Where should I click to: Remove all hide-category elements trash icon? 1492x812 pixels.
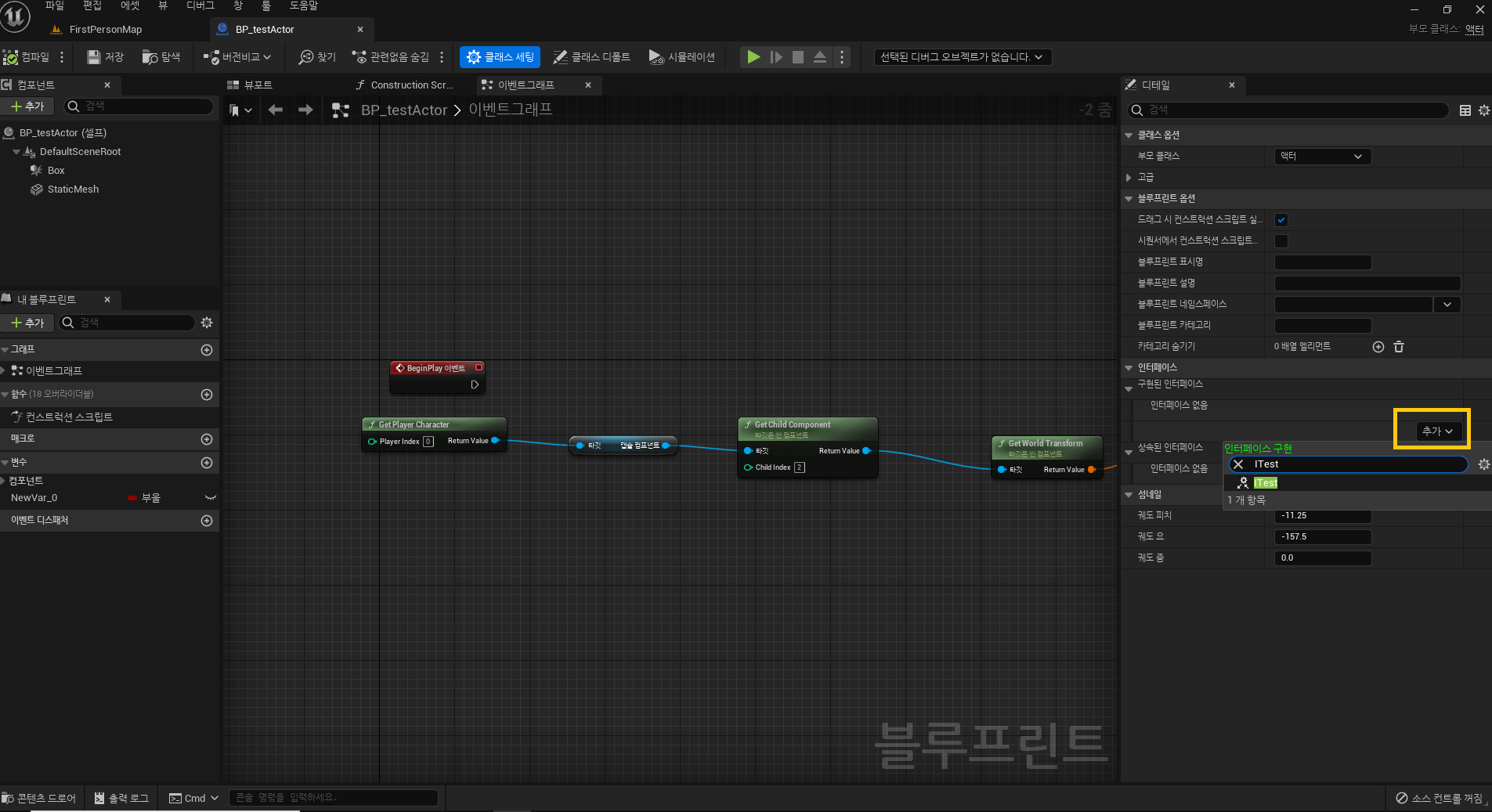pyautogui.click(x=1399, y=347)
